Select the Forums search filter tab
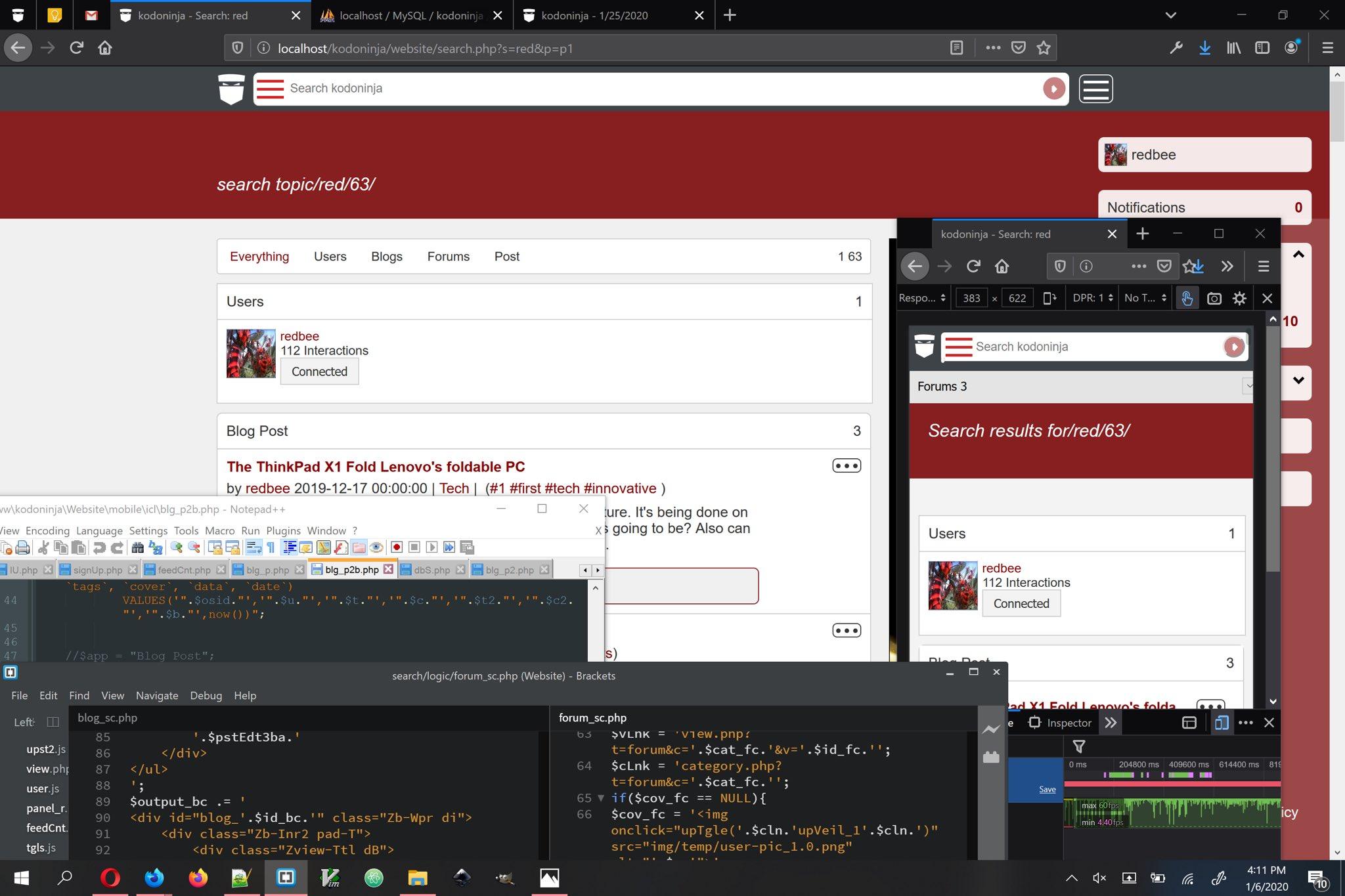 [448, 257]
